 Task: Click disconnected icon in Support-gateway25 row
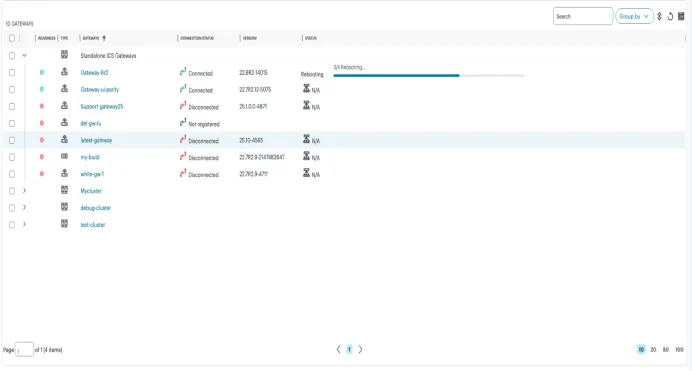[183, 105]
